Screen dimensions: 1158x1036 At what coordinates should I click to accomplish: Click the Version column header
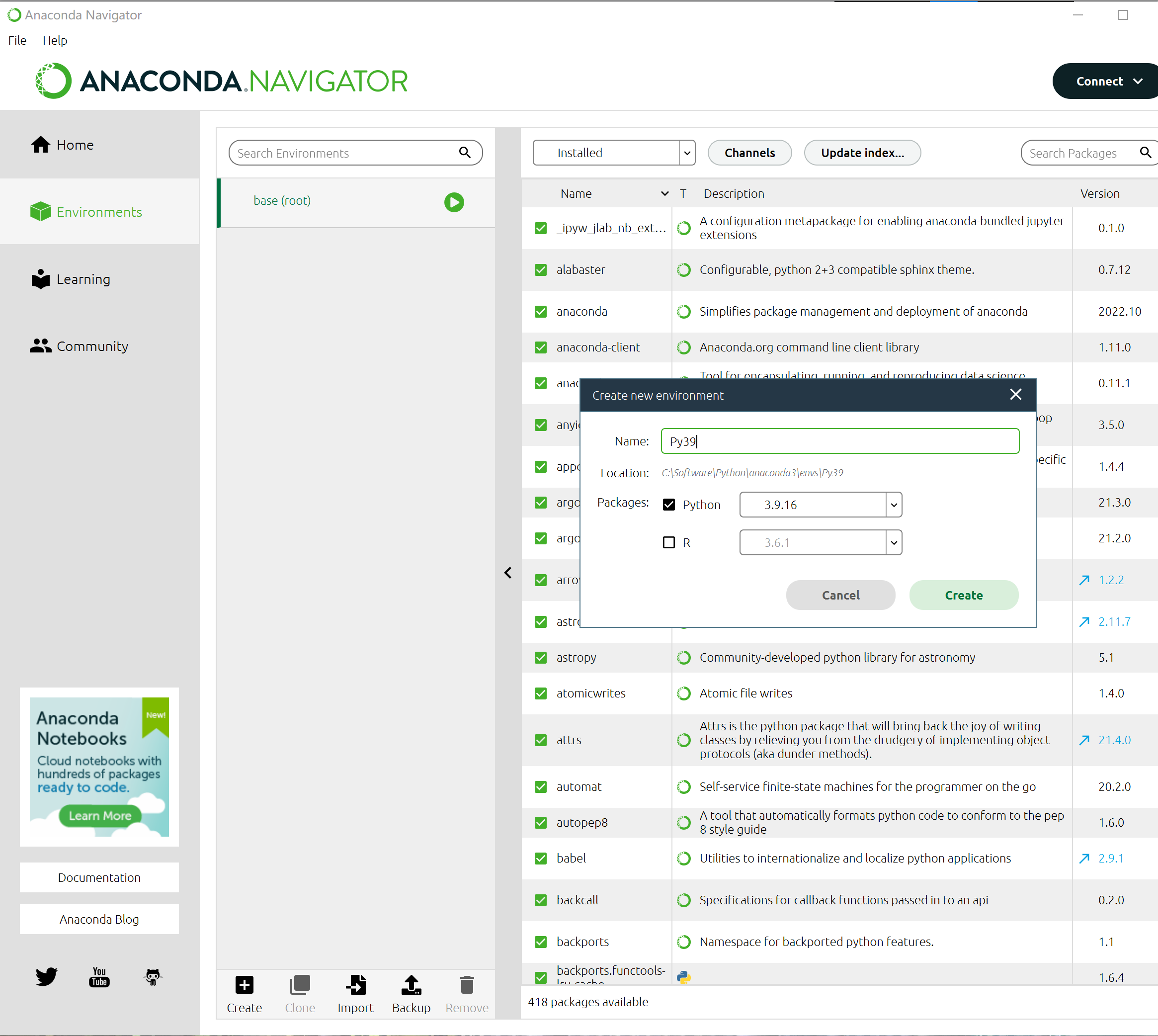(x=1099, y=193)
